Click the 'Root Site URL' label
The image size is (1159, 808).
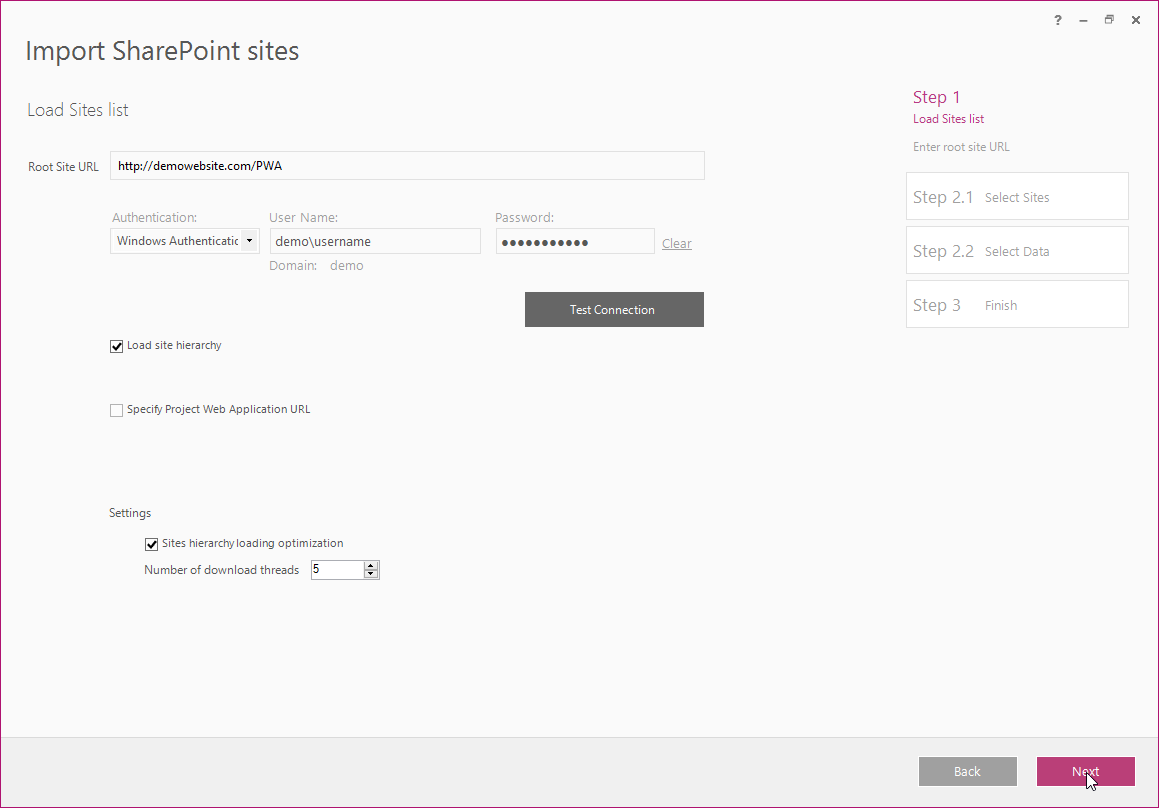point(64,167)
